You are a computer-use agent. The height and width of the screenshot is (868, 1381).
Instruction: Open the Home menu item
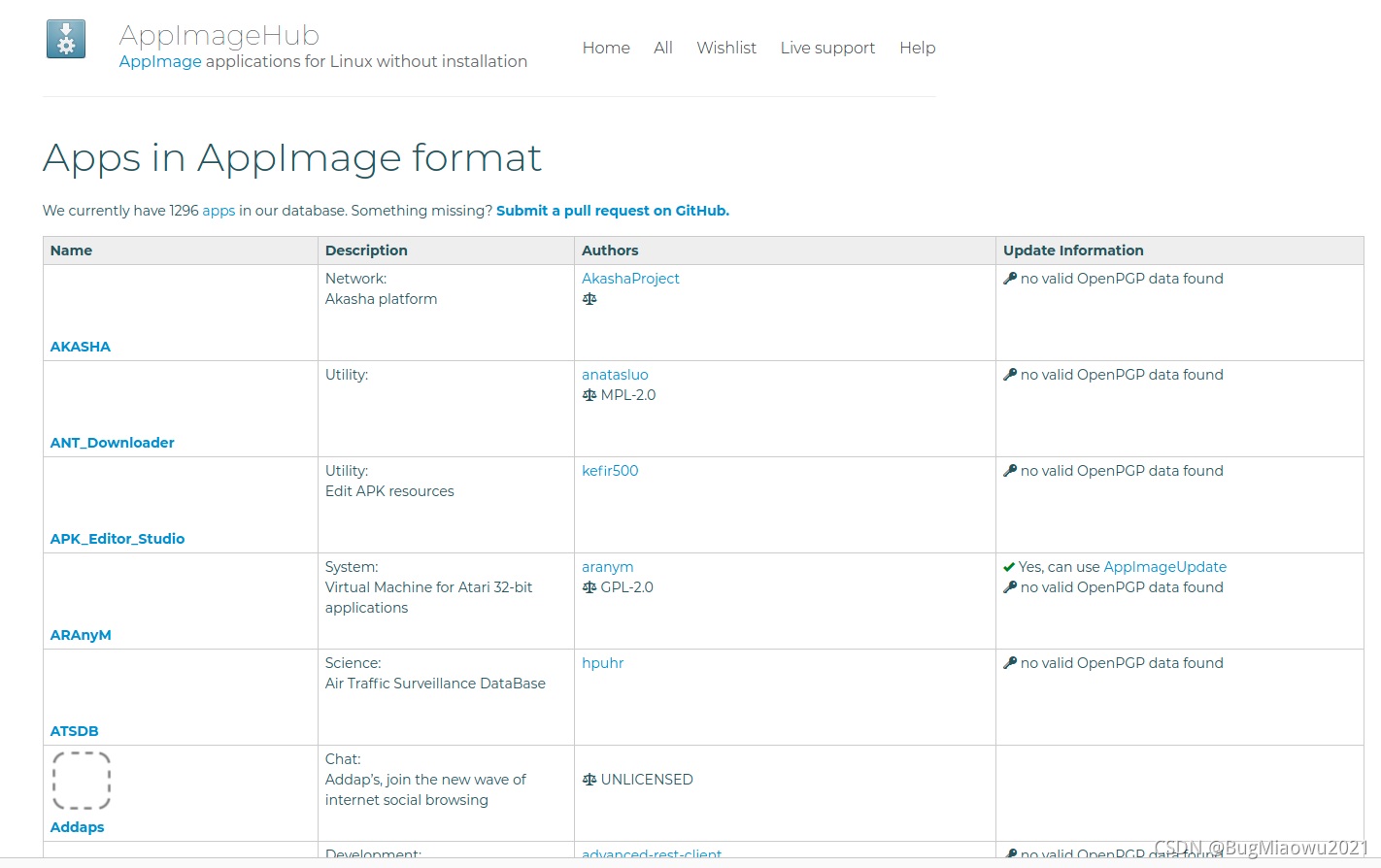coord(606,48)
